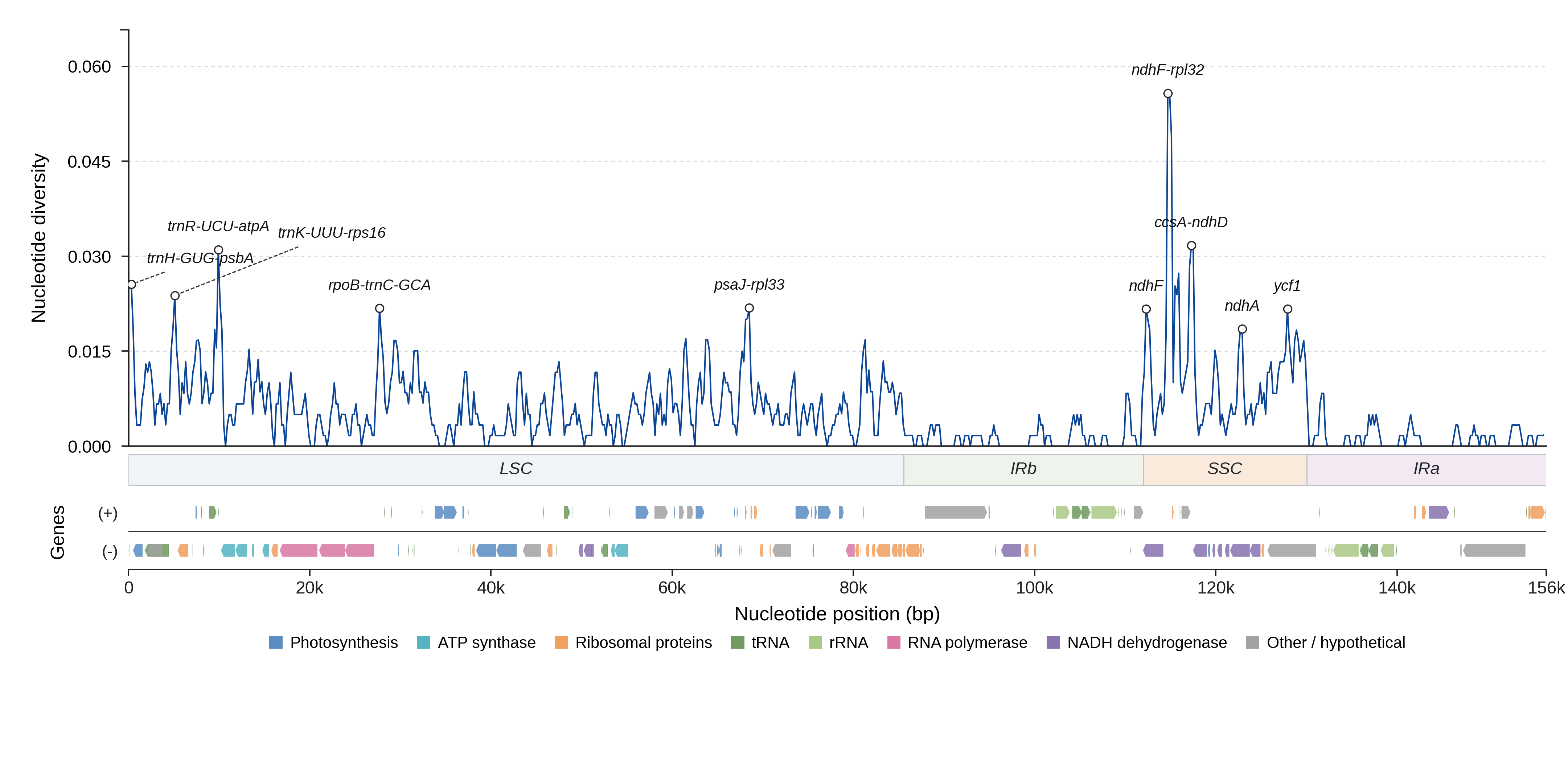Screen dimensions: 1568x763
Task: Click the '0.030' y-axis tick label
Action: (90, 257)
